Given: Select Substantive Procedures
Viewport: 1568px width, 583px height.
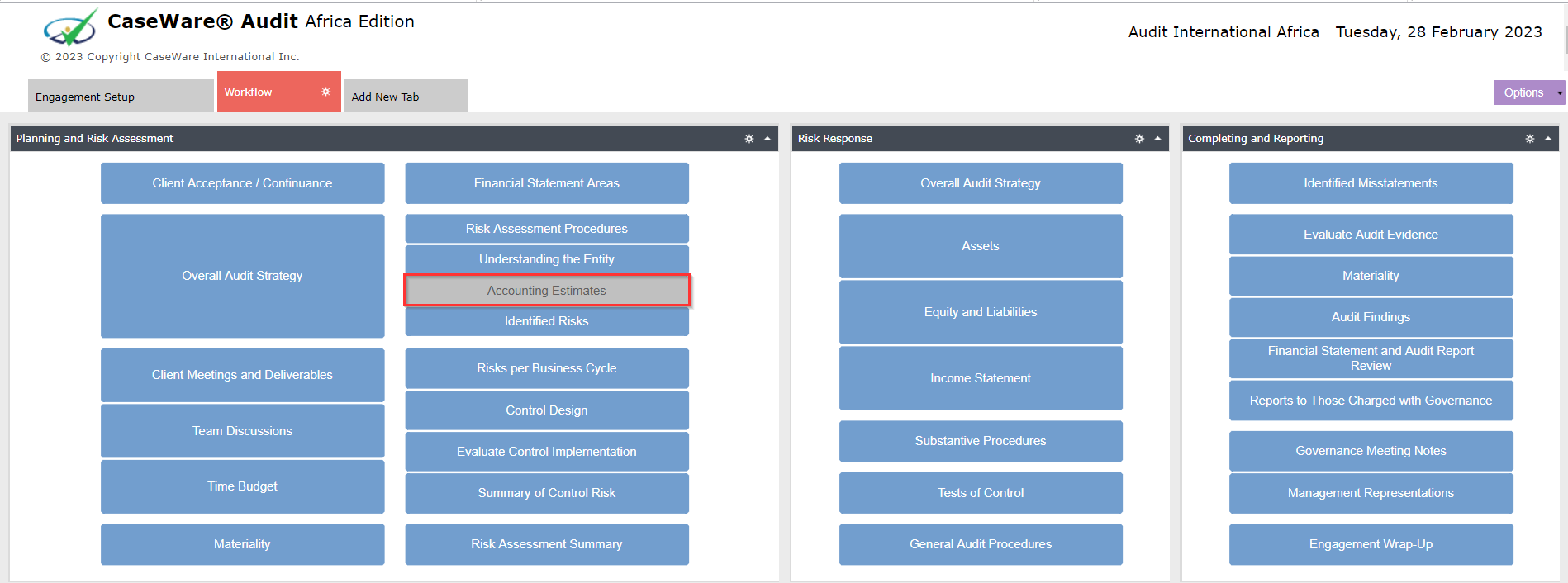Looking at the screenshot, I should click(981, 441).
